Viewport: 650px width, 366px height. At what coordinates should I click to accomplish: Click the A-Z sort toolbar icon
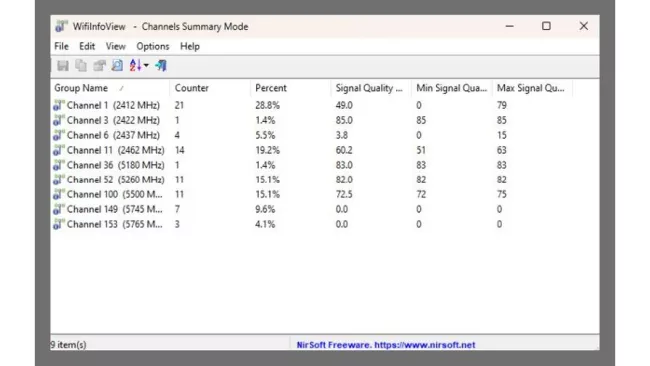[136, 65]
